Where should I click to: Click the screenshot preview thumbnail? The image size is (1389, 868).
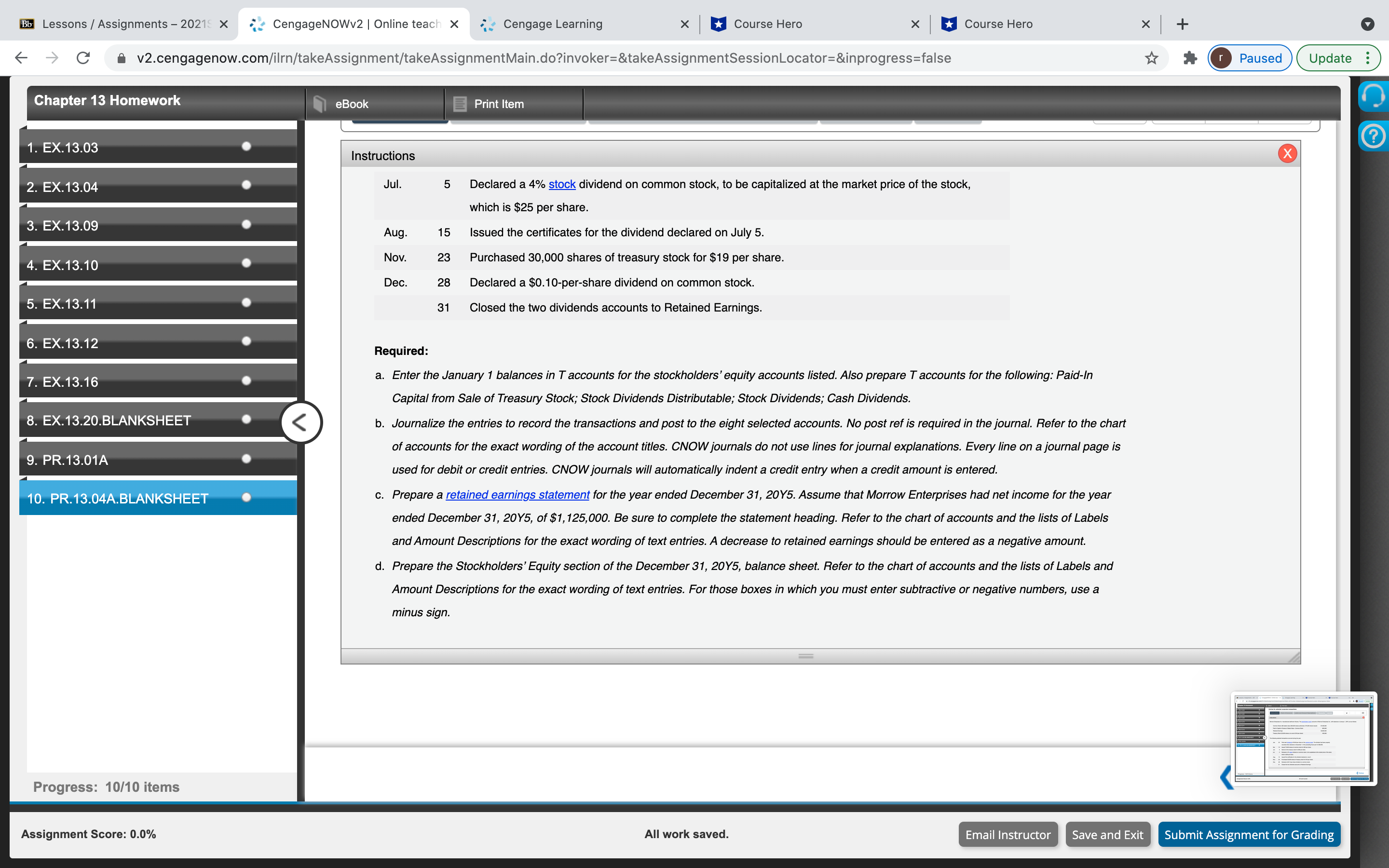coord(1304,738)
